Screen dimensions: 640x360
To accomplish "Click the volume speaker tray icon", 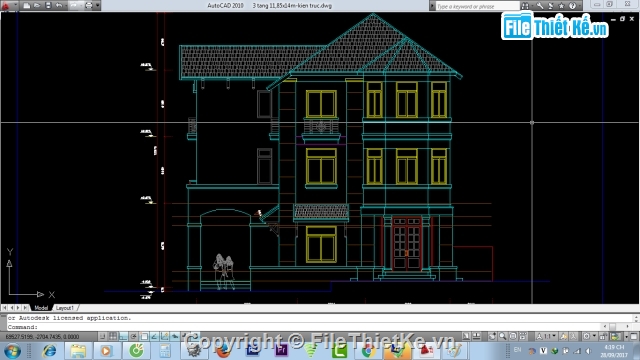I will coord(588,351).
